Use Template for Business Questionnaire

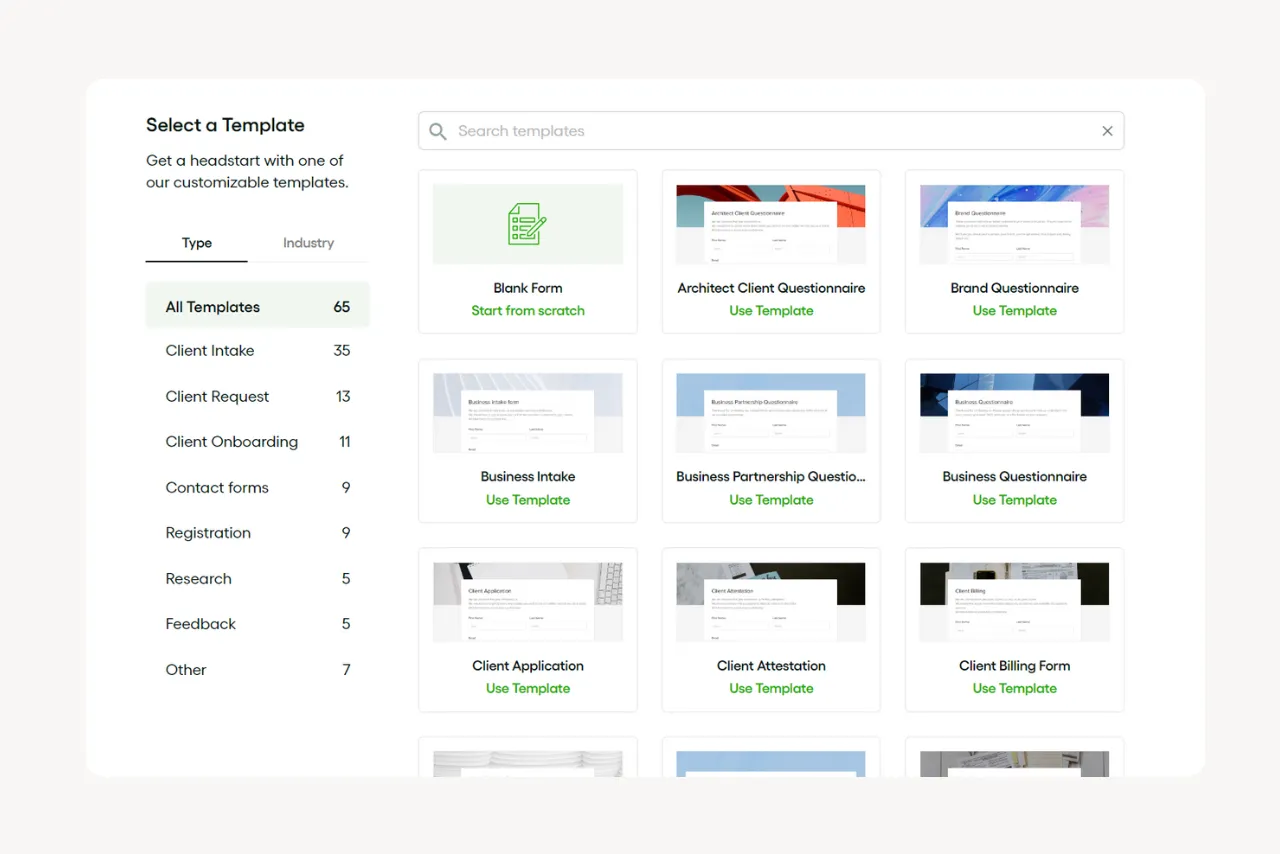click(x=1014, y=500)
